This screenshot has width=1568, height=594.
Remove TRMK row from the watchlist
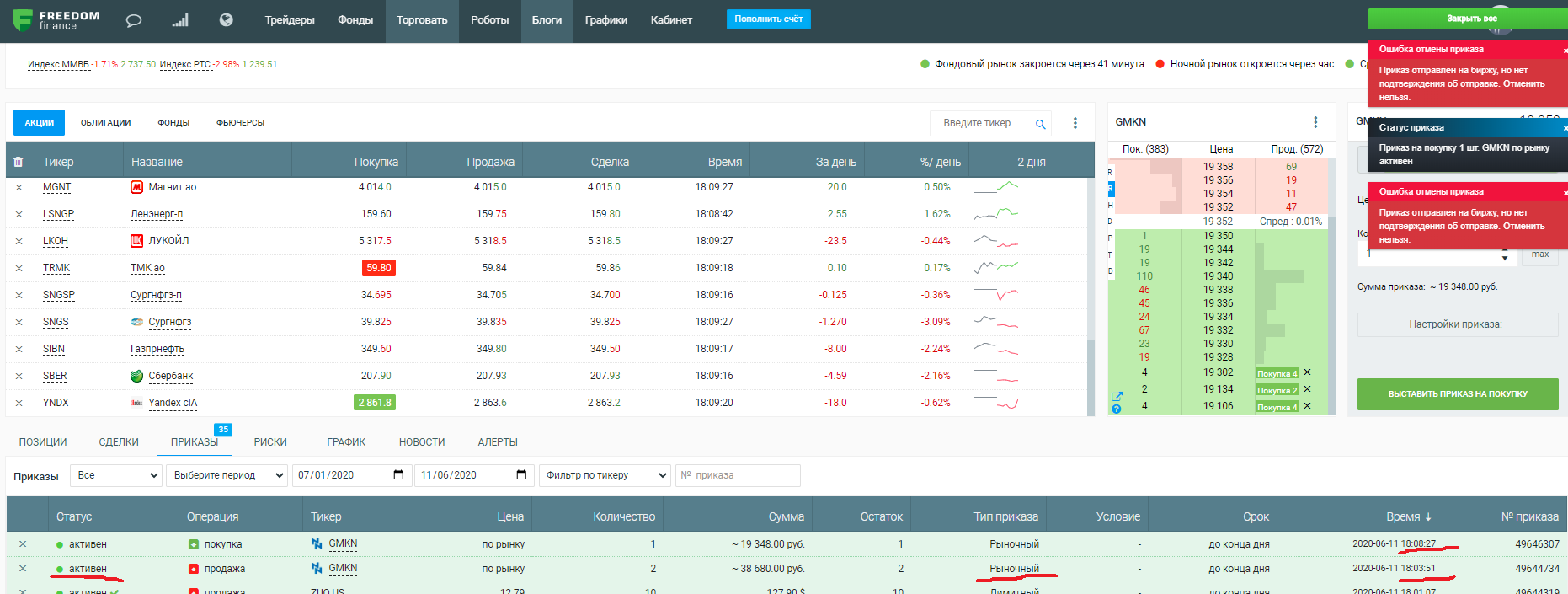click(19, 269)
